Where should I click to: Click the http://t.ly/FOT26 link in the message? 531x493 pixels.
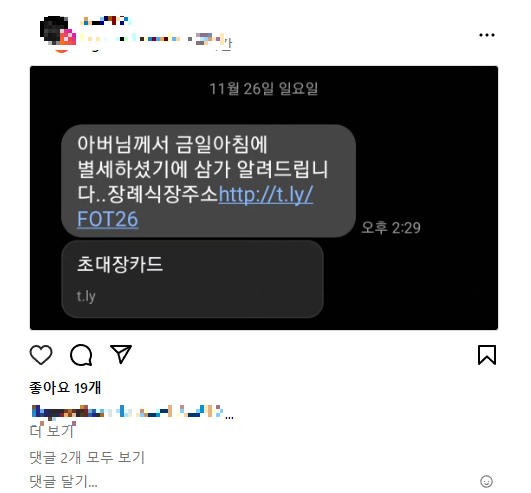pyautogui.click(x=195, y=206)
